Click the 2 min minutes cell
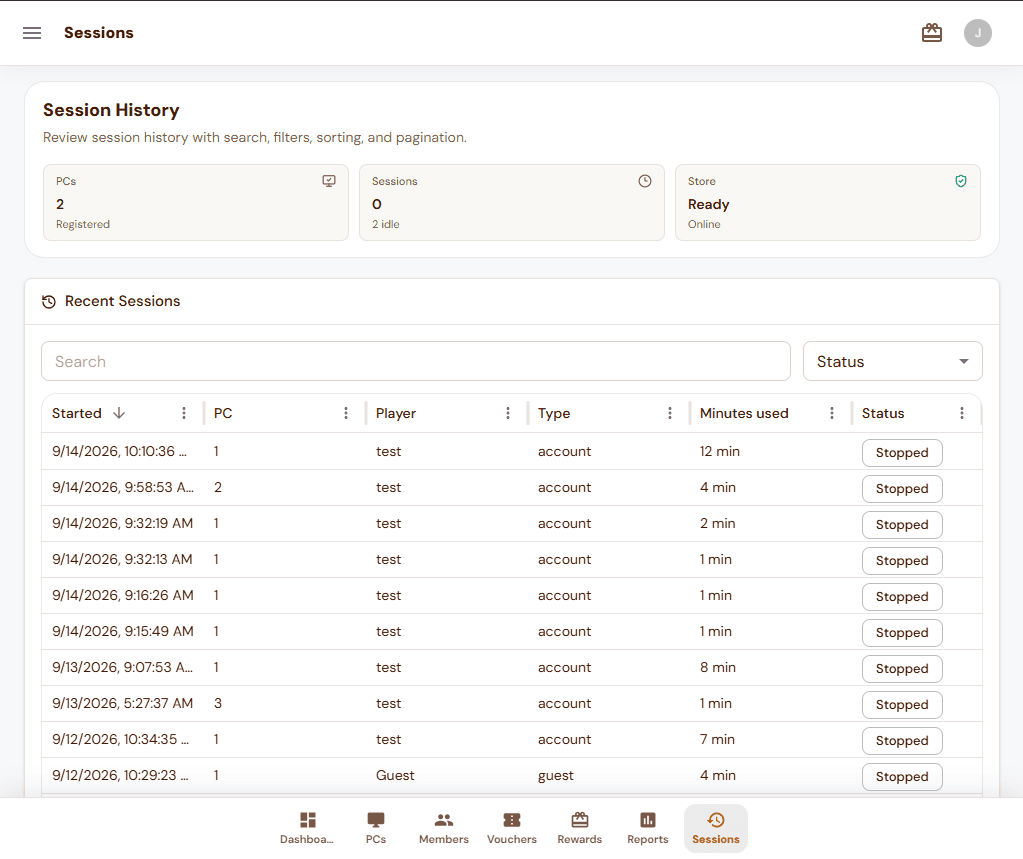Viewport: 1023px width, 859px height. [770, 523]
